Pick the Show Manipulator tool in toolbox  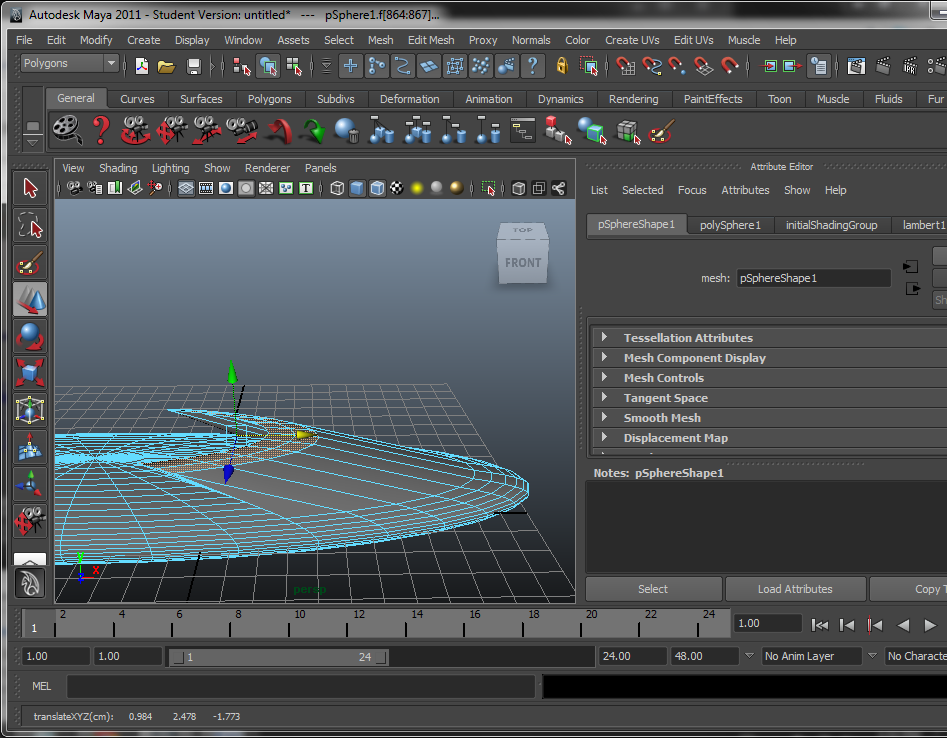30,484
